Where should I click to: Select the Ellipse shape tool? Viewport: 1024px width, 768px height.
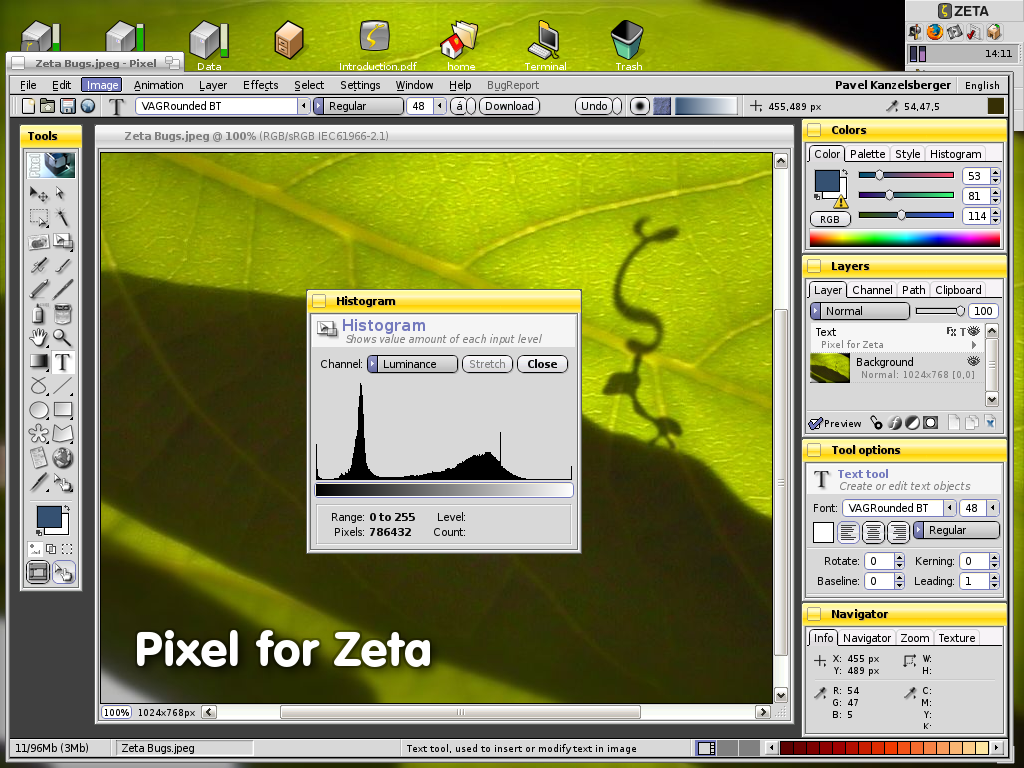point(39,410)
